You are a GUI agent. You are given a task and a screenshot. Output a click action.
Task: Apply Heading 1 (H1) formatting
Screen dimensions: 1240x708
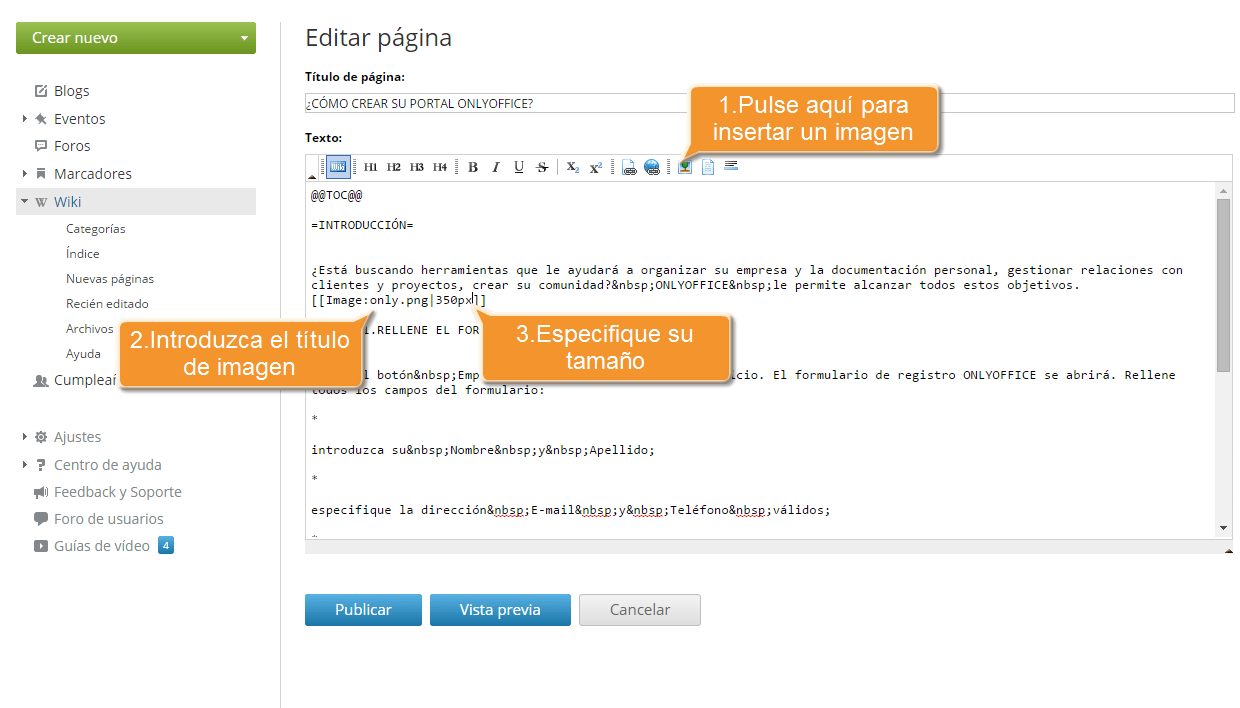click(371, 168)
